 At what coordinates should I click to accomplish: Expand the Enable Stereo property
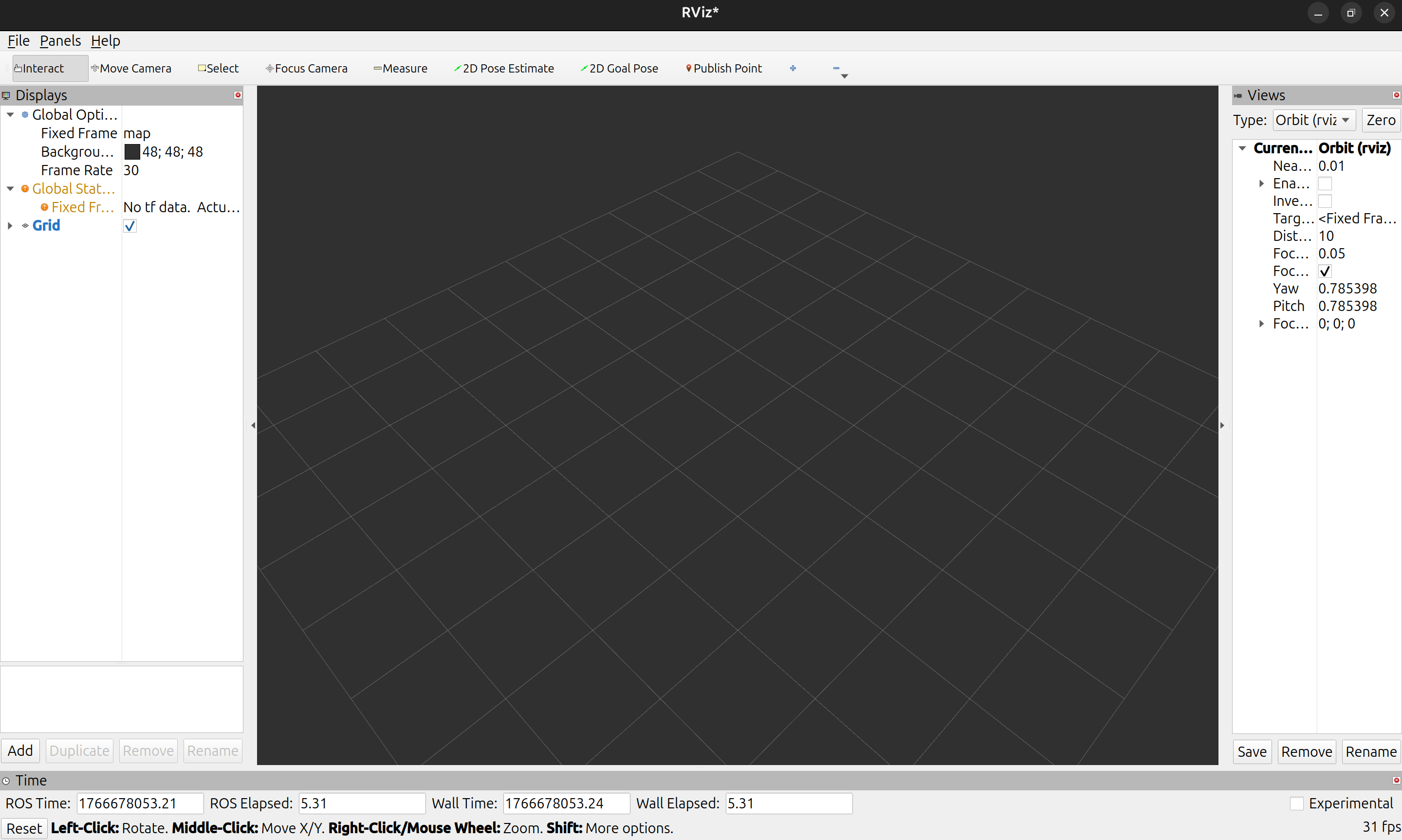click(1261, 183)
